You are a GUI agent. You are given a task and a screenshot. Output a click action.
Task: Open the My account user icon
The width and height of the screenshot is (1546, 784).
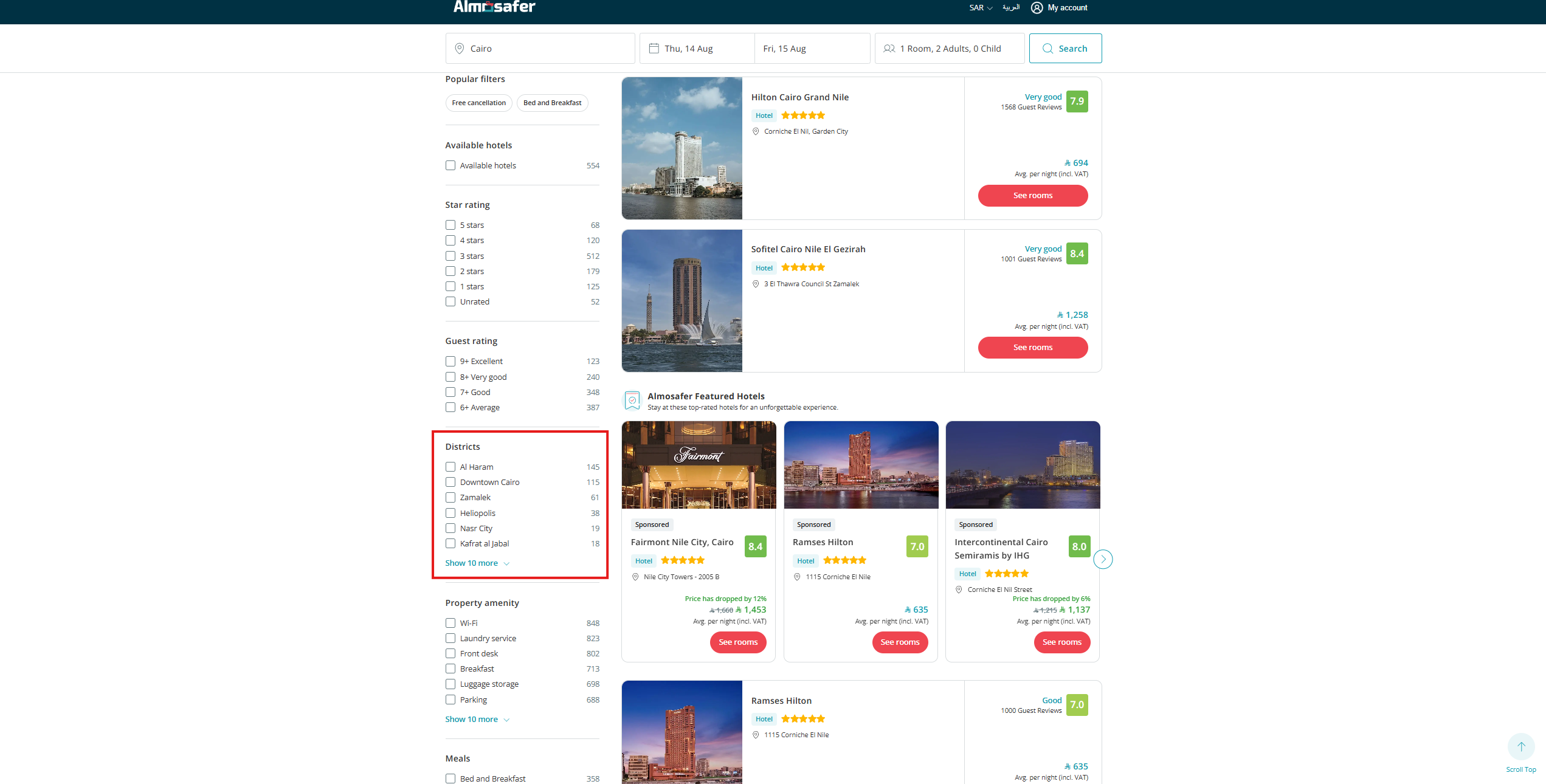pos(1037,8)
